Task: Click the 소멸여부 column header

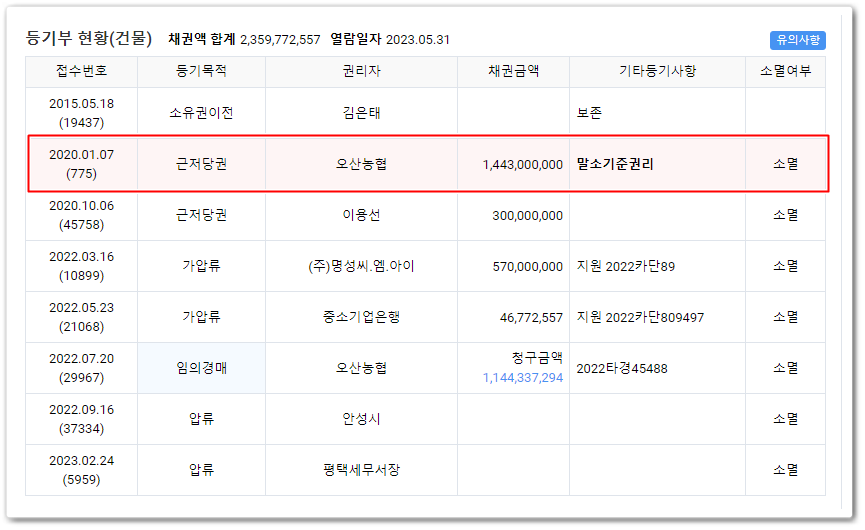Action: click(x=785, y=71)
